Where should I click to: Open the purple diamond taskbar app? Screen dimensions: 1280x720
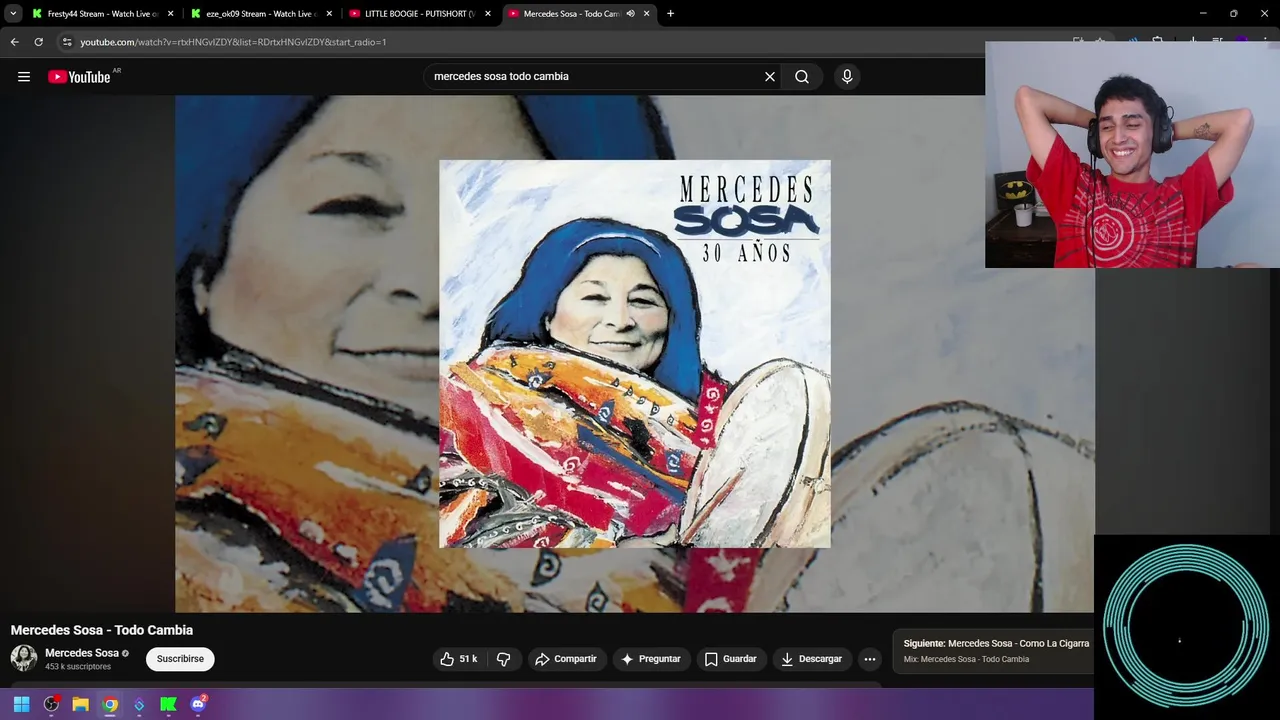click(139, 704)
